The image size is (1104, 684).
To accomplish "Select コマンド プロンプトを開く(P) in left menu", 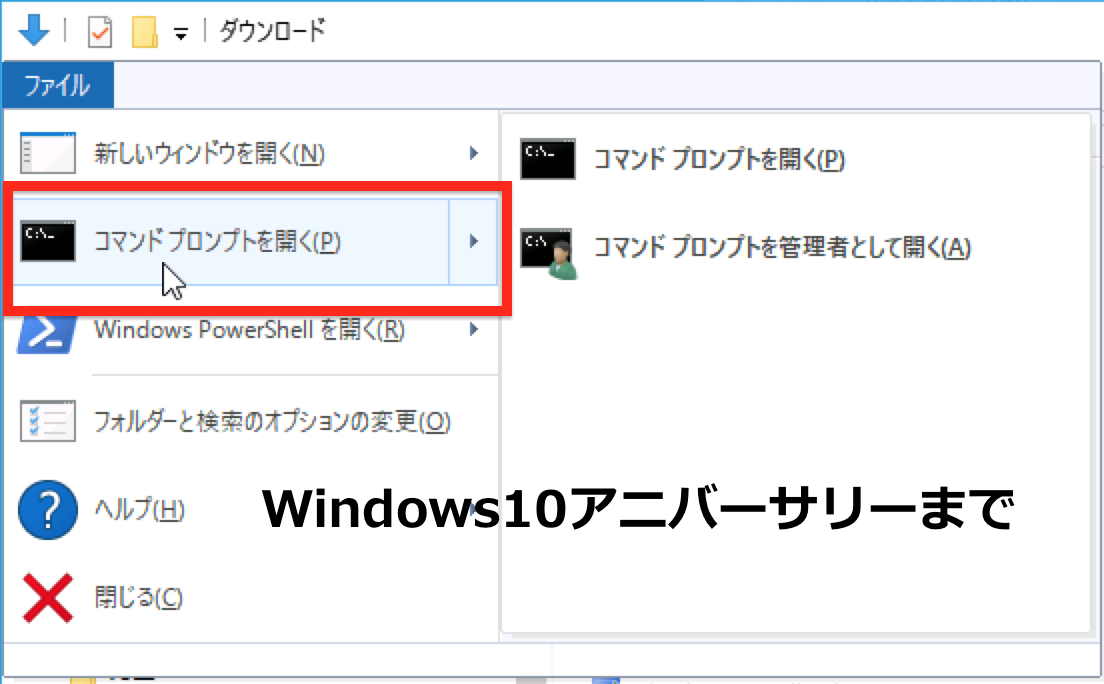I will (218, 242).
